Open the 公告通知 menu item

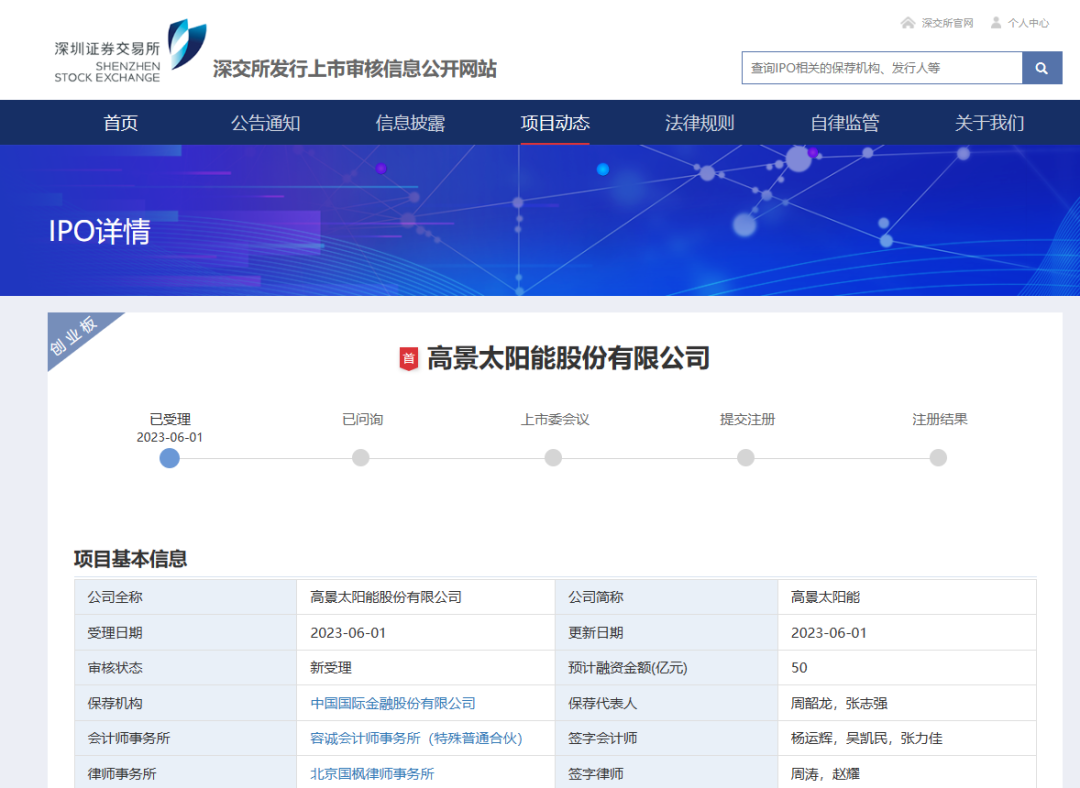point(265,123)
